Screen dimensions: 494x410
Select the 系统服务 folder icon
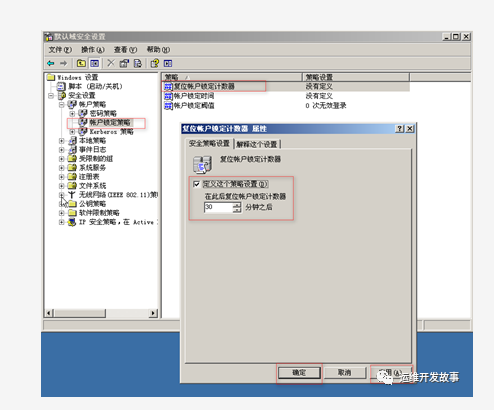pos(72,168)
